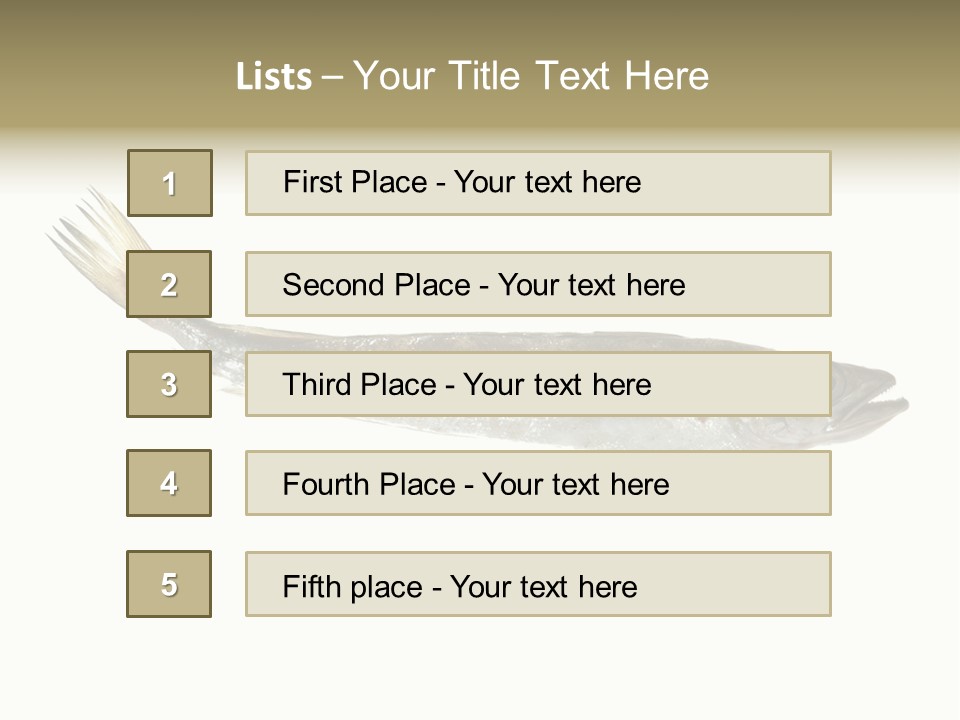Select the number 2 box

pos(169,284)
